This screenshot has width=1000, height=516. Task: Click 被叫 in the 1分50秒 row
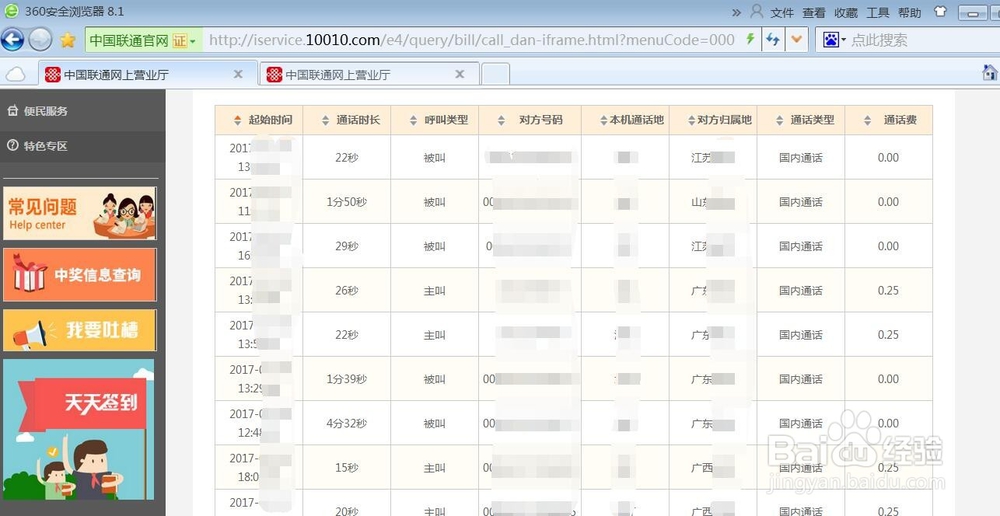[435, 202]
